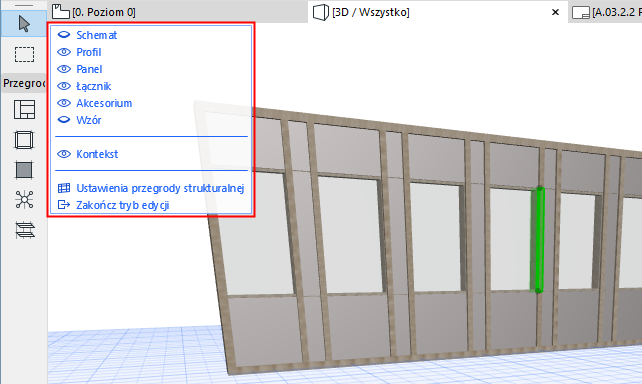Toggle visibility of Panel
Image resolution: width=642 pixels, height=384 pixels.
[64, 69]
